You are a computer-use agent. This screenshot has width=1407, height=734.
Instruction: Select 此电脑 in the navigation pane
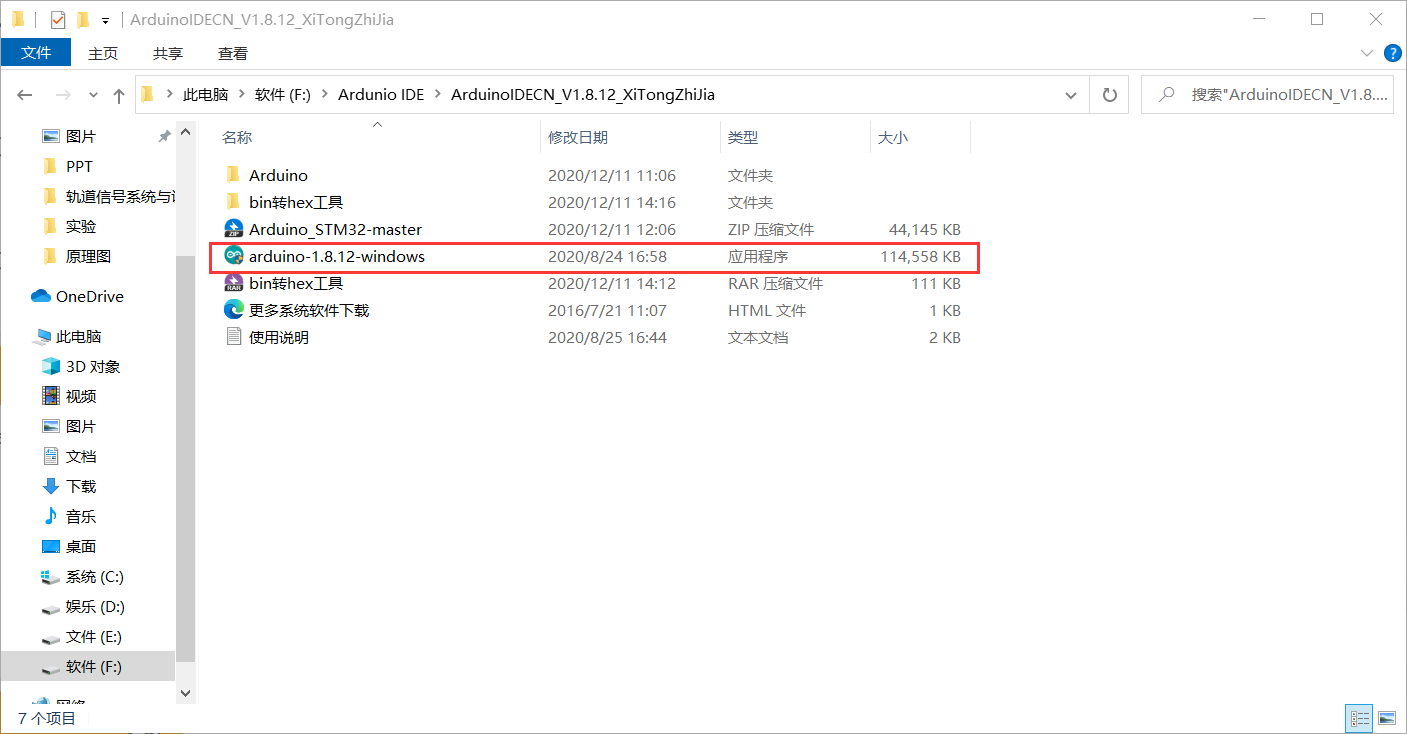(x=68, y=336)
